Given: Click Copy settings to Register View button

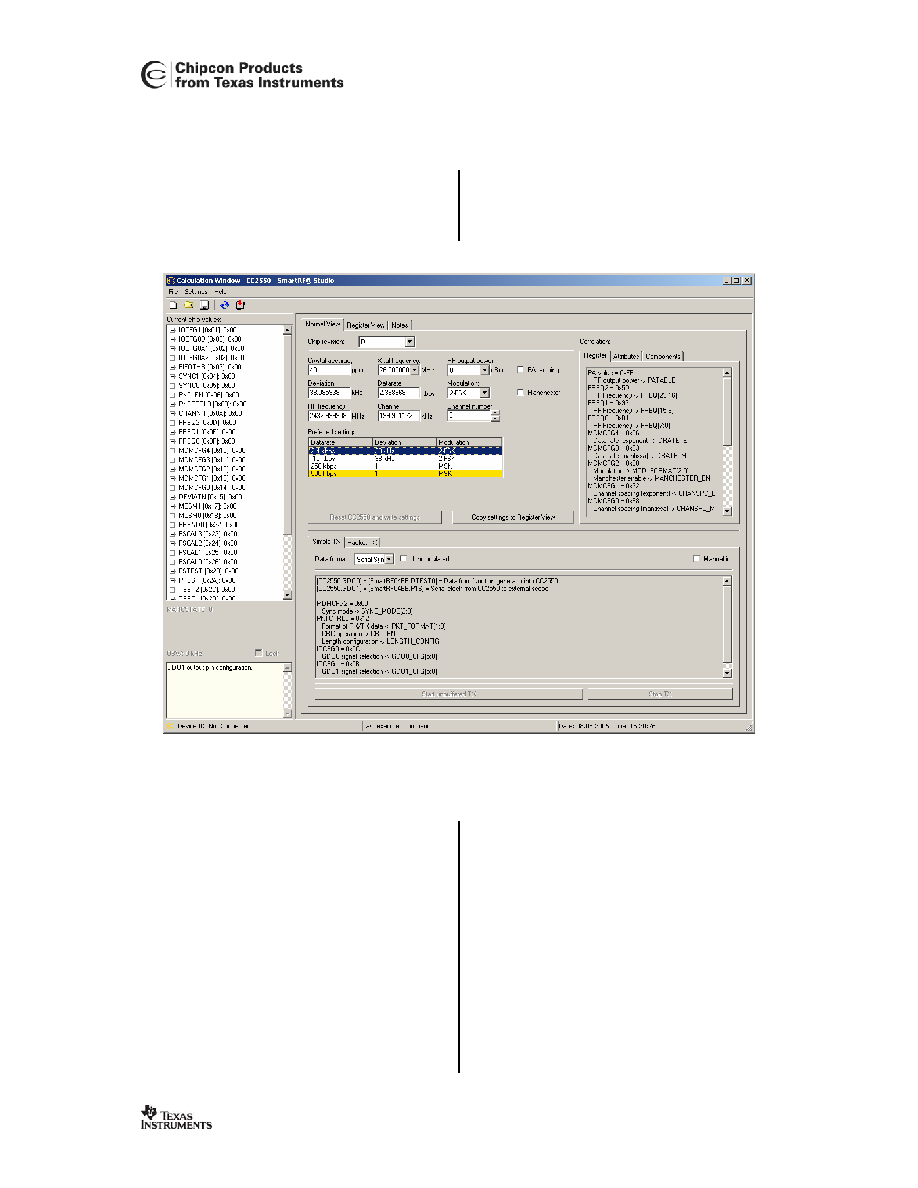Looking at the screenshot, I should point(513,517).
